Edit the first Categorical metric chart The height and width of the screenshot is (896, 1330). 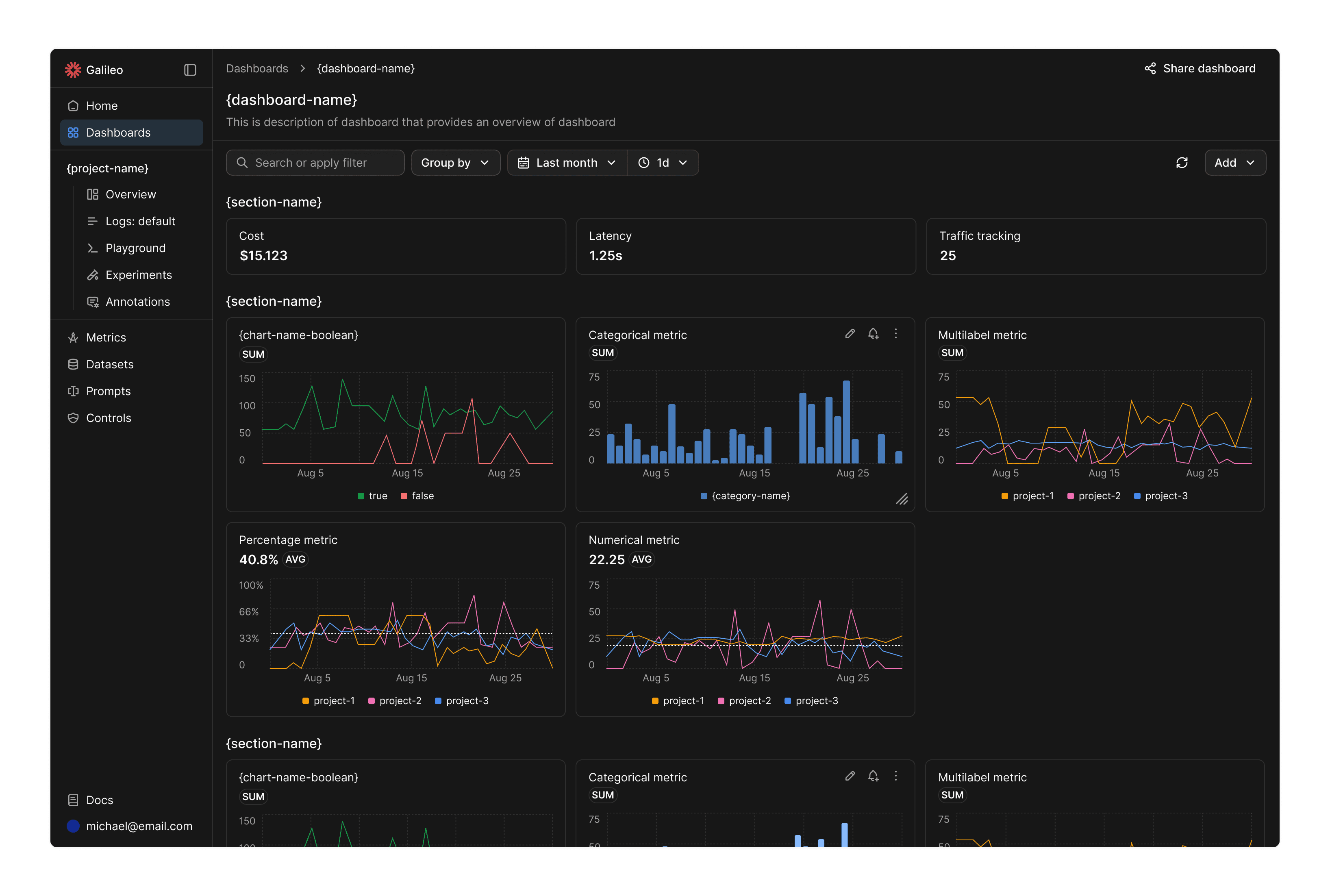(x=850, y=334)
